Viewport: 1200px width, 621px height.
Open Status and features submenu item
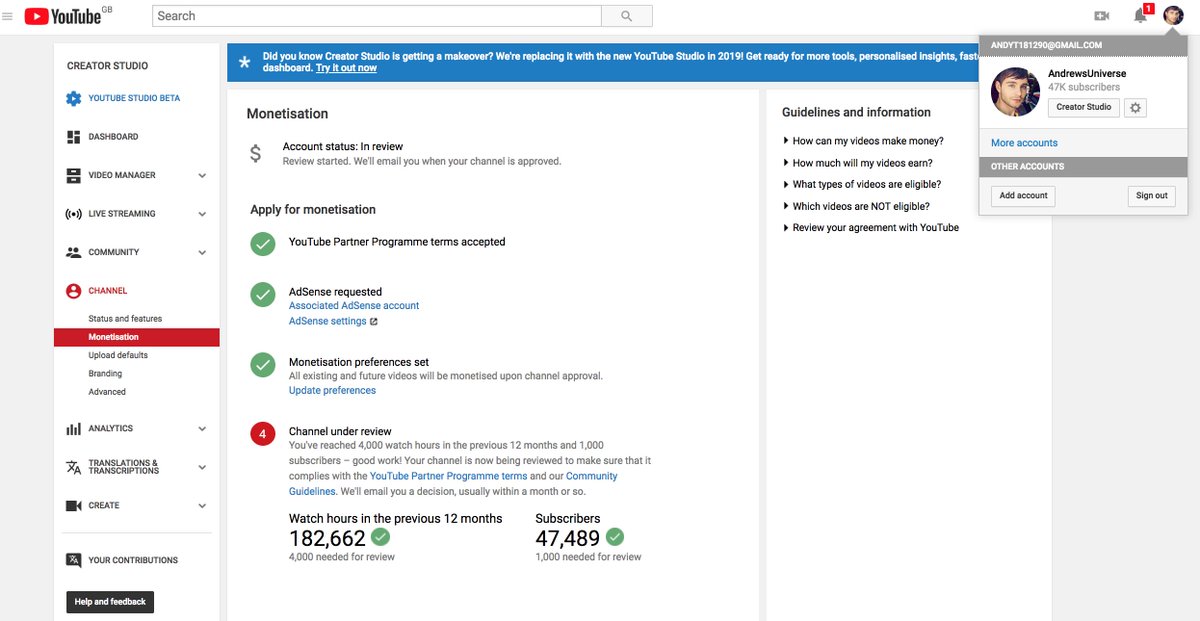tap(125, 319)
